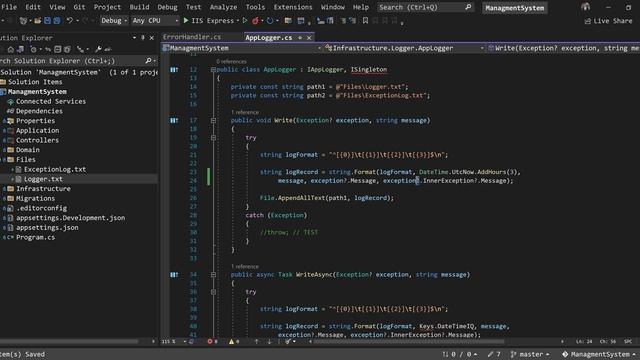640x360 pixels.
Task: Open Solution Explorer window position dropdown
Action: tap(134, 38)
